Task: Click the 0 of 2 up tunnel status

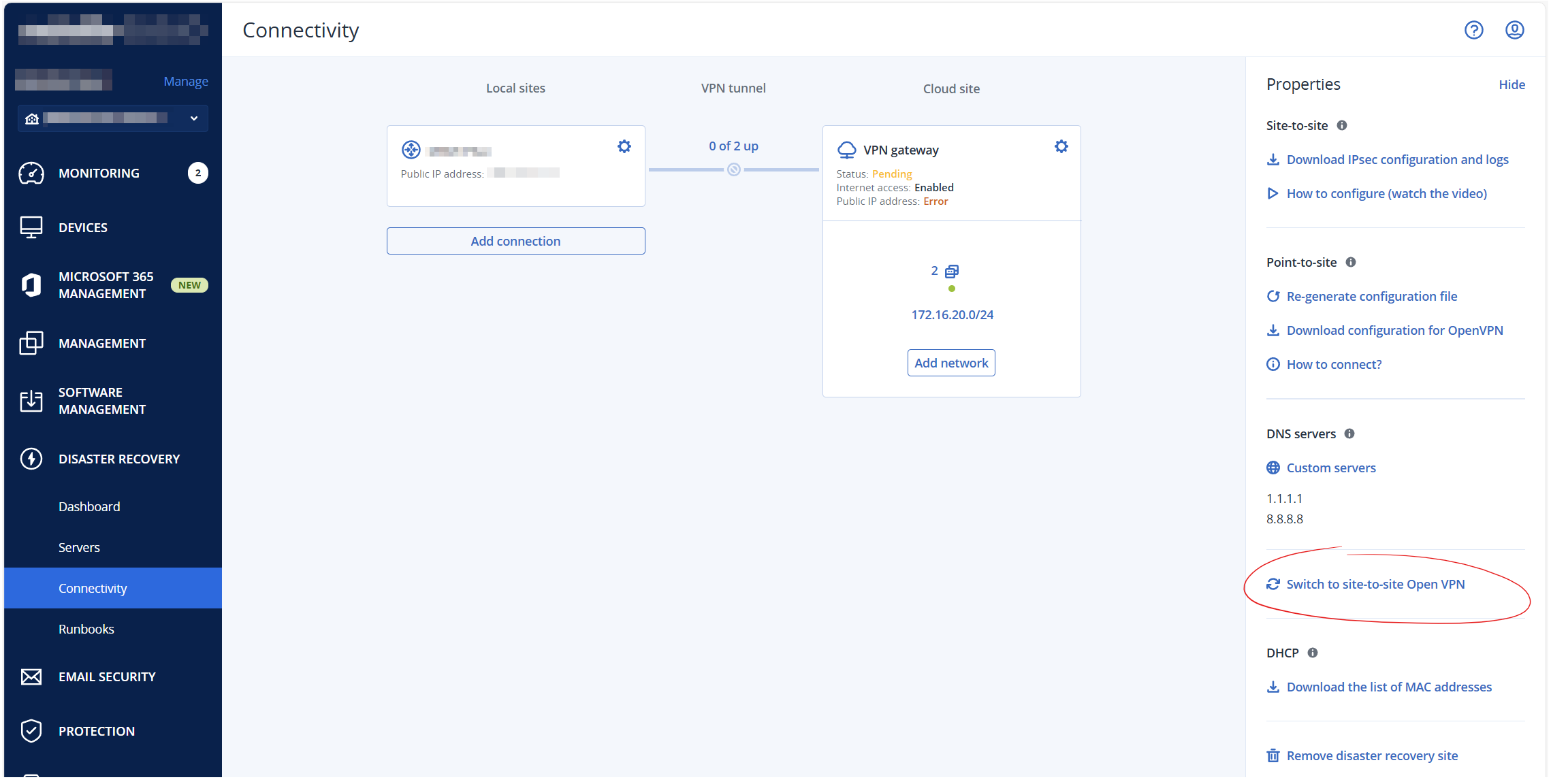Action: [733, 146]
